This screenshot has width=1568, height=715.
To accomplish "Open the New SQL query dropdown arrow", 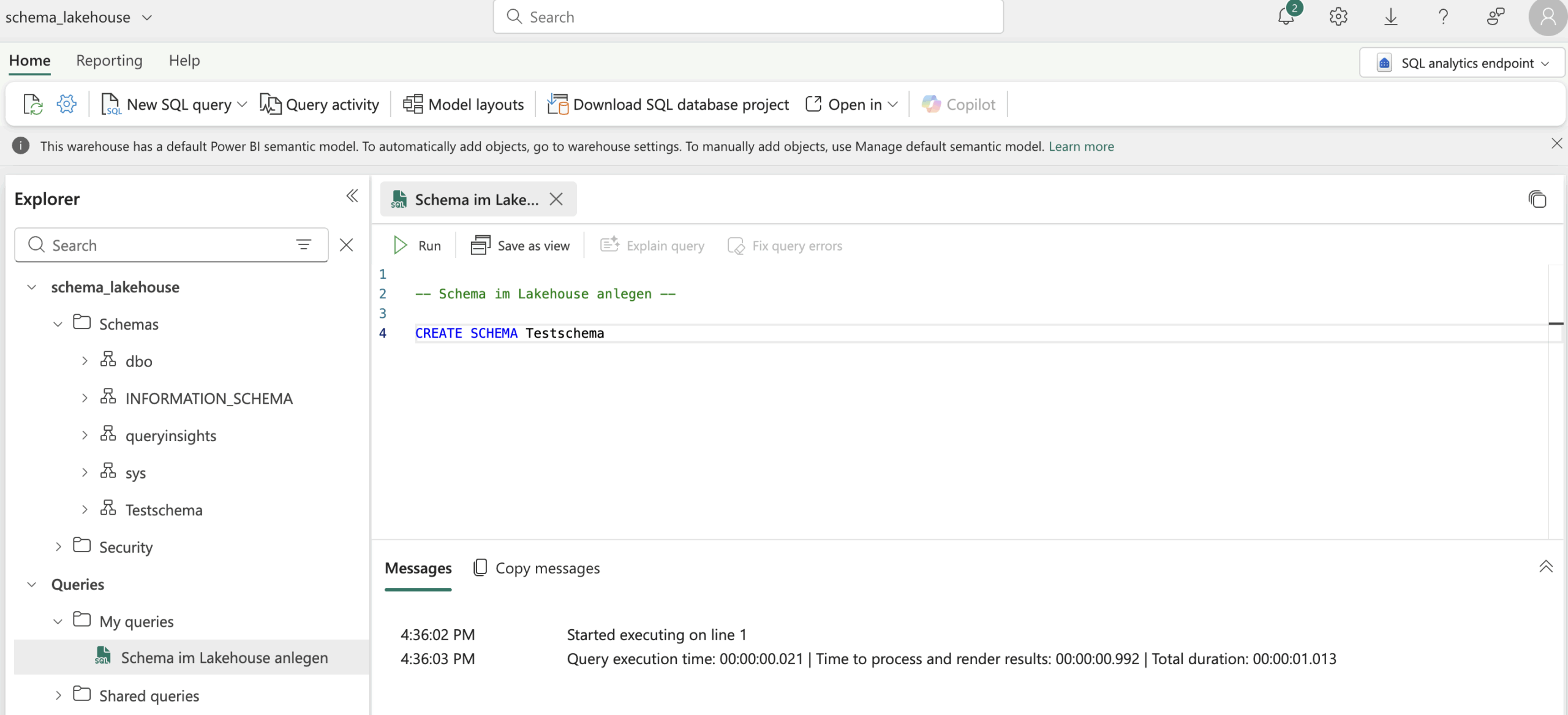I will click(x=243, y=104).
